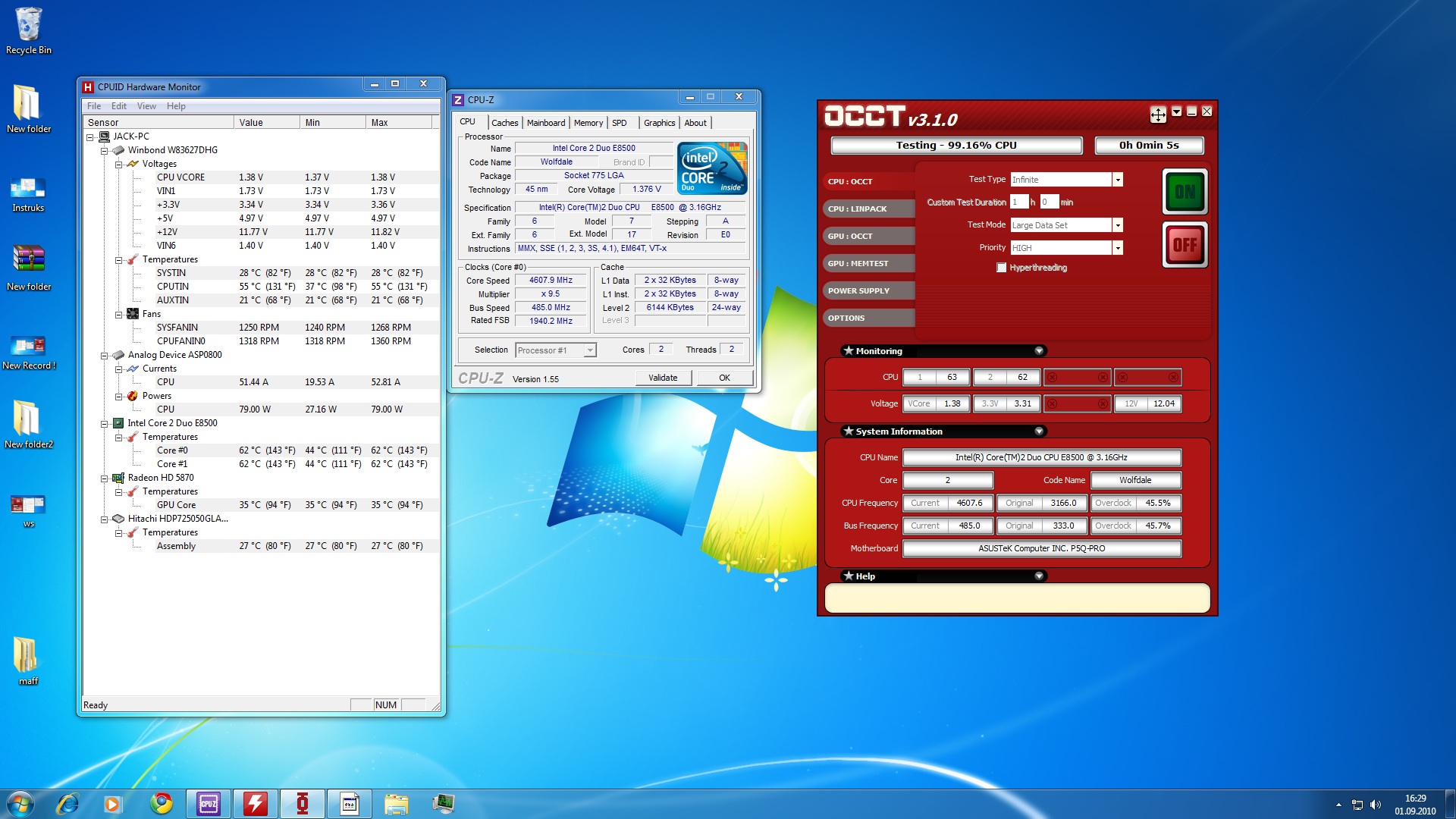Open the File menu in HWMonitor

(x=94, y=106)
